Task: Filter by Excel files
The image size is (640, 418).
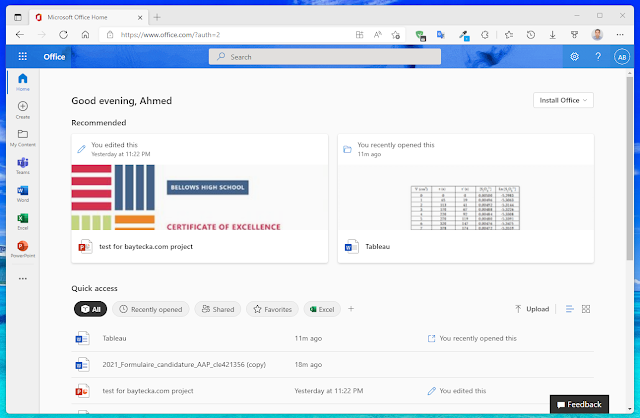Action: click(322, 309)
